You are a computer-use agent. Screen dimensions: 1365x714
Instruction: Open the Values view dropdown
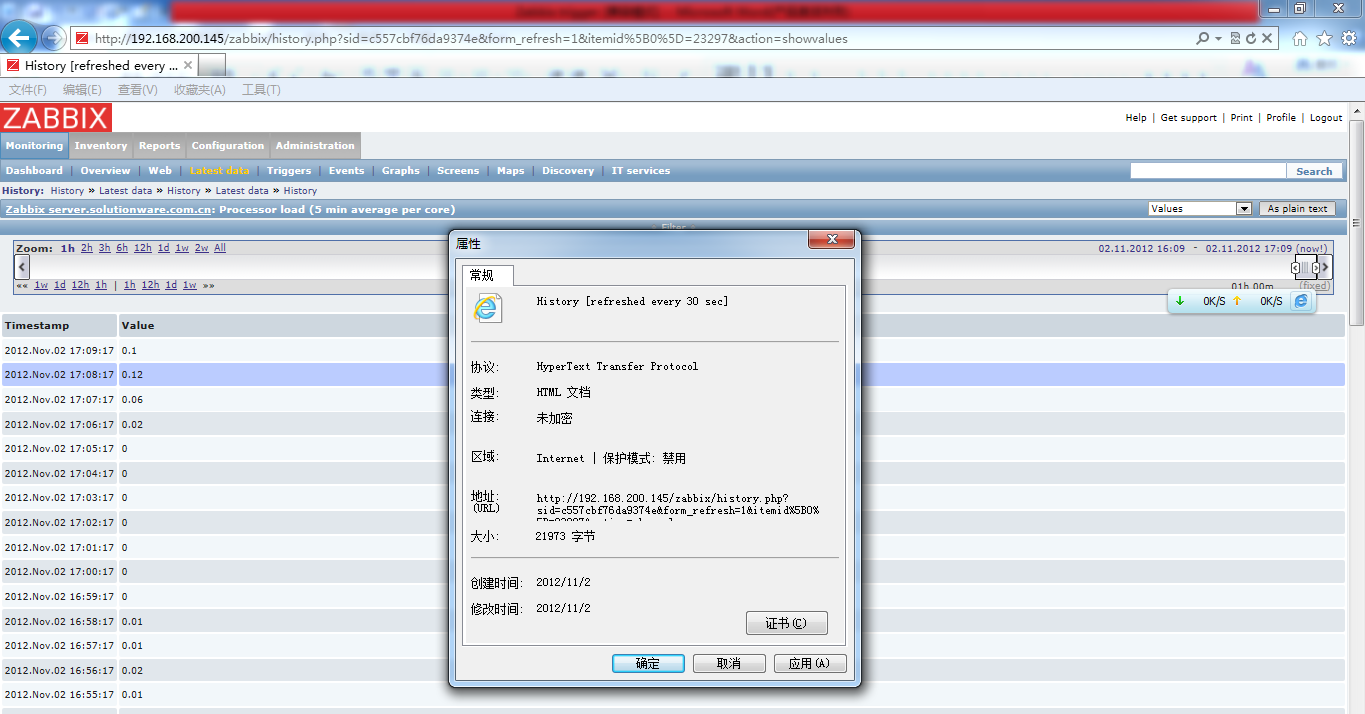click(x=1200, y=209)
